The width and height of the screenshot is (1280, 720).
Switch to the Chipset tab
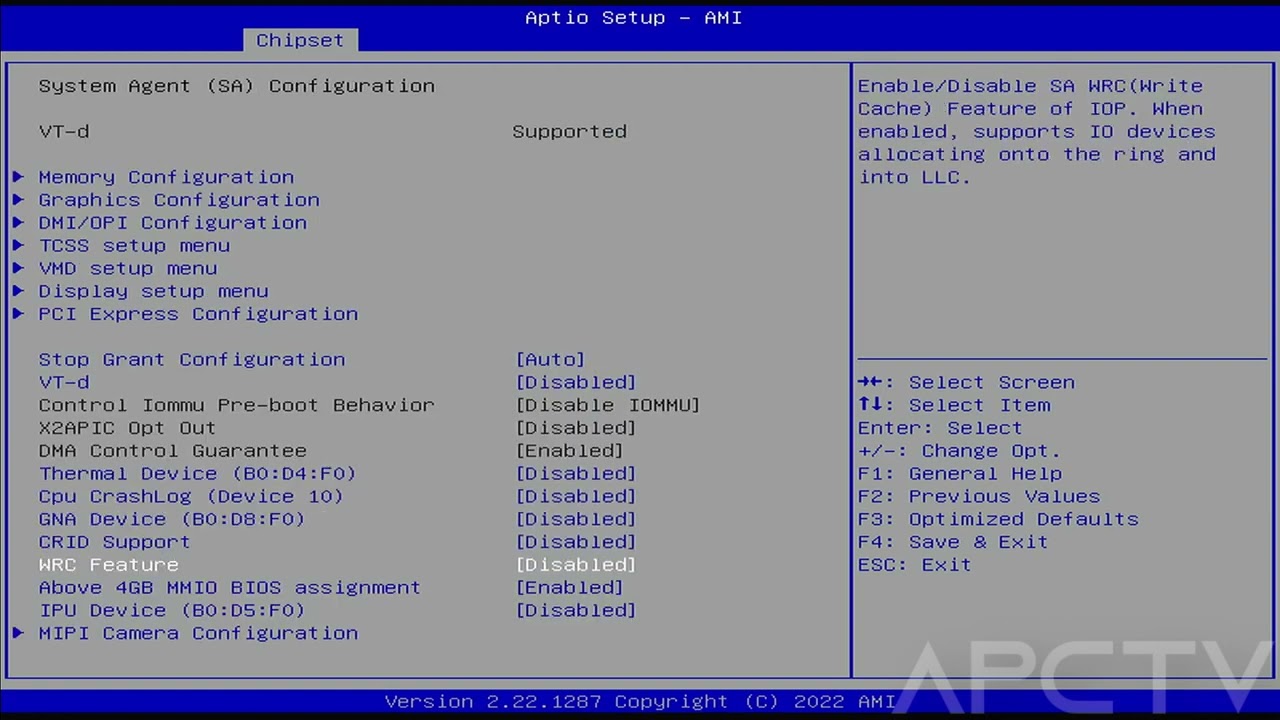click(299, 40)
